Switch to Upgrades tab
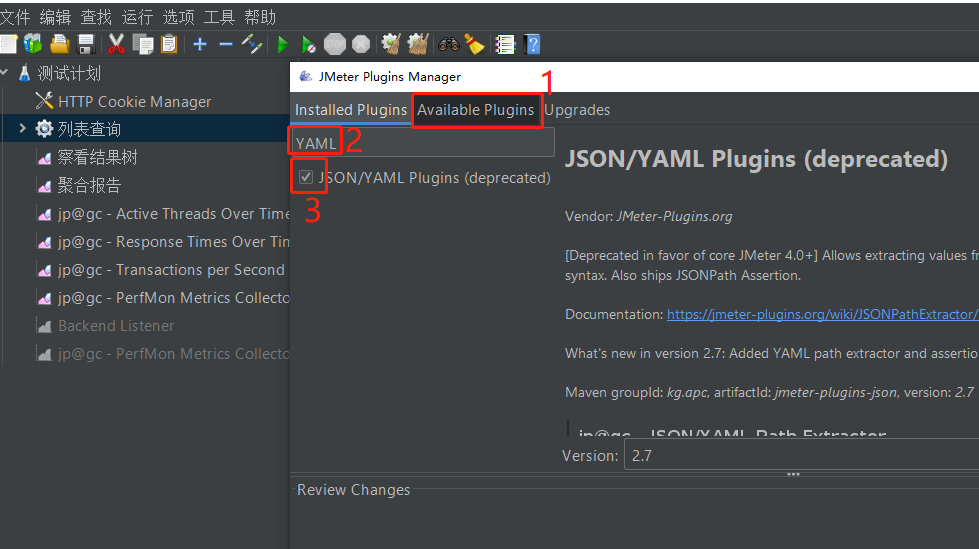 [x=577, y=110]
